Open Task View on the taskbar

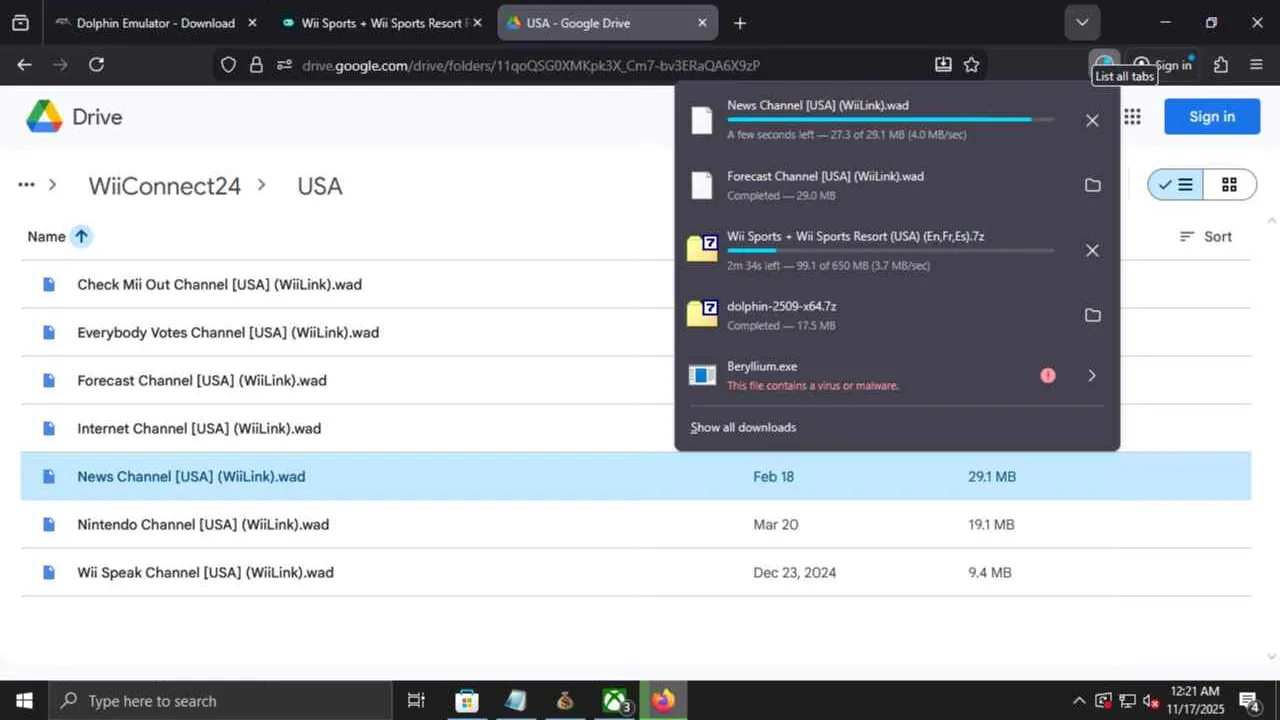[x=417, y=701]
